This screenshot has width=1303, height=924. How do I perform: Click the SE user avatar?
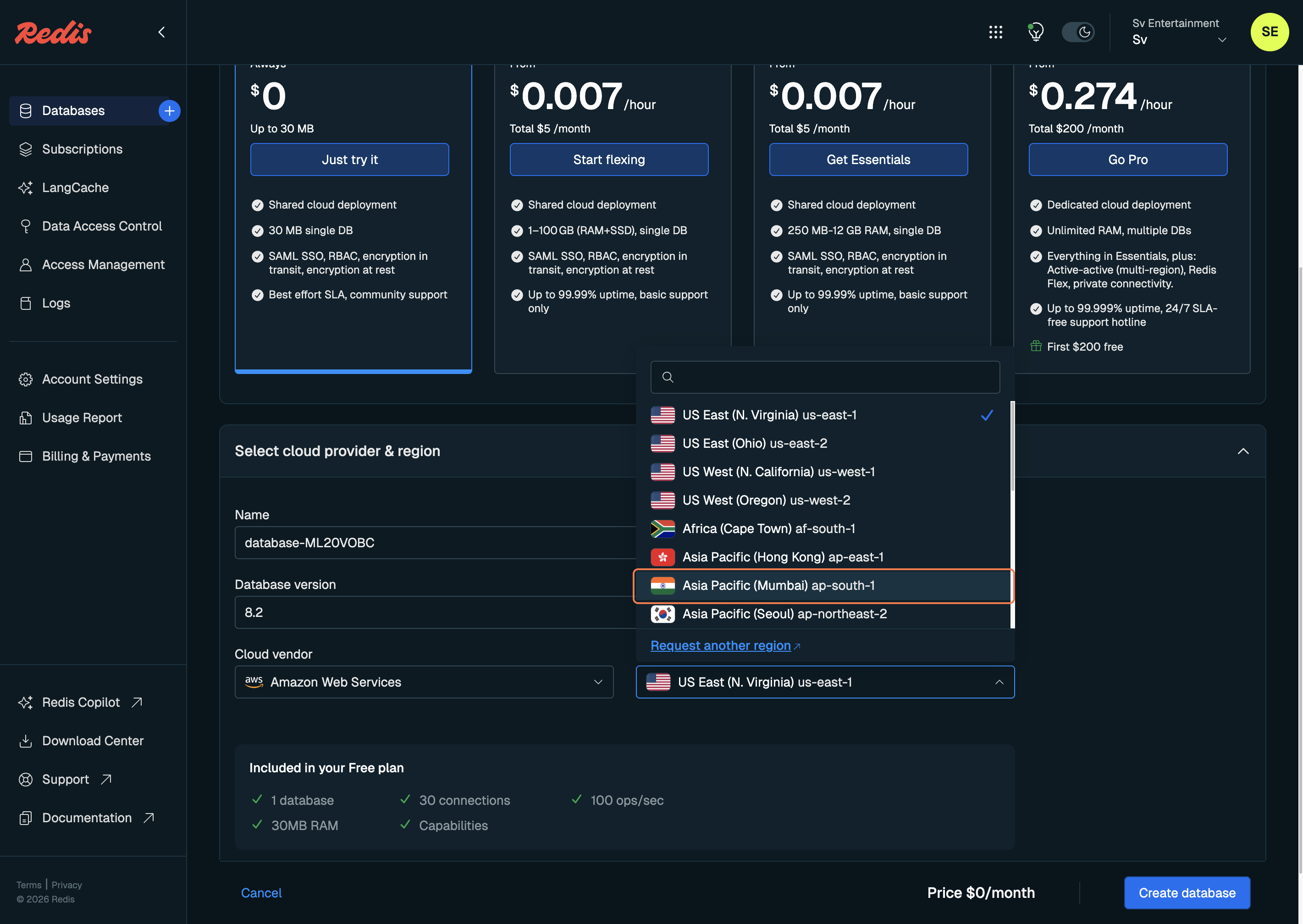(1269, 32)
